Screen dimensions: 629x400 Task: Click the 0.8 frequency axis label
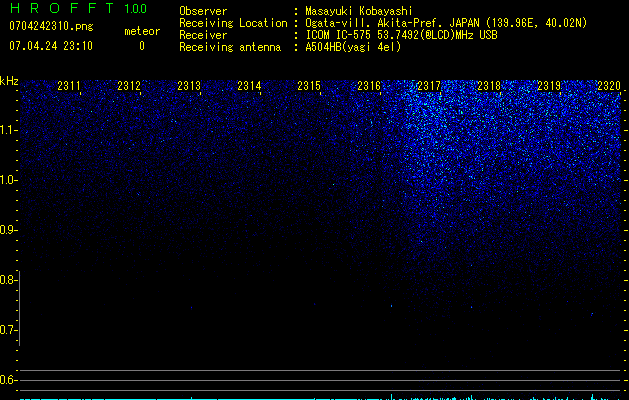tap(8, 280)
